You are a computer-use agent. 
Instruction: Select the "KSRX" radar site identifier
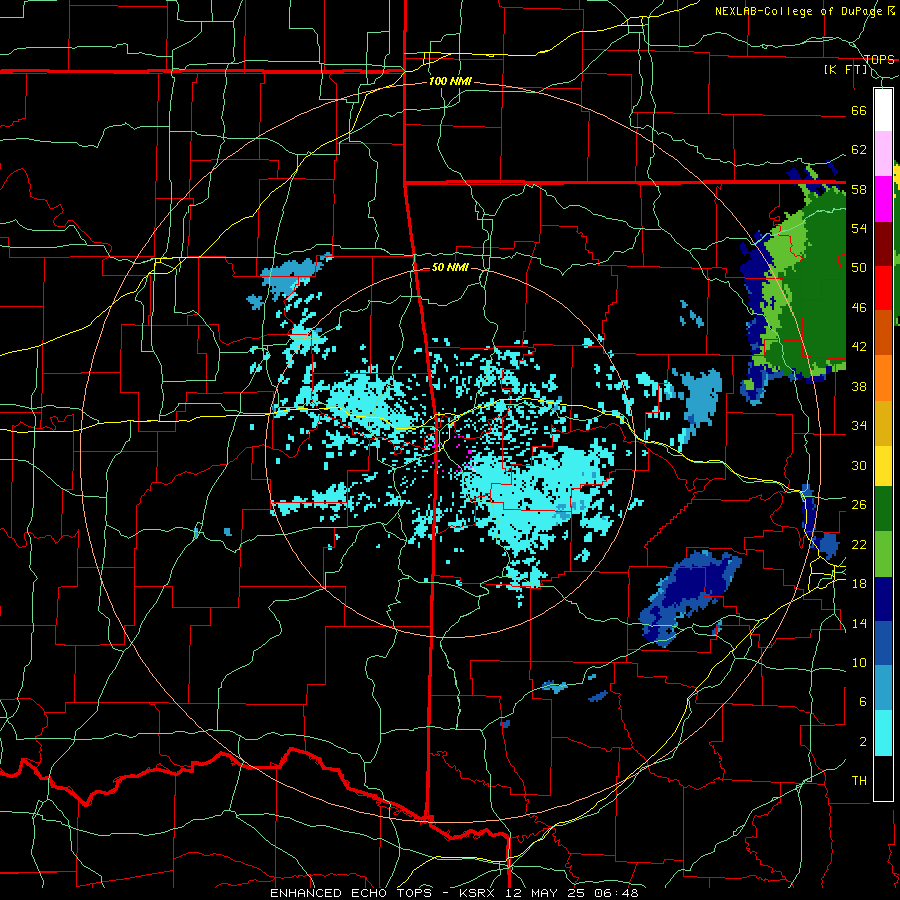(x=479, y=893)
